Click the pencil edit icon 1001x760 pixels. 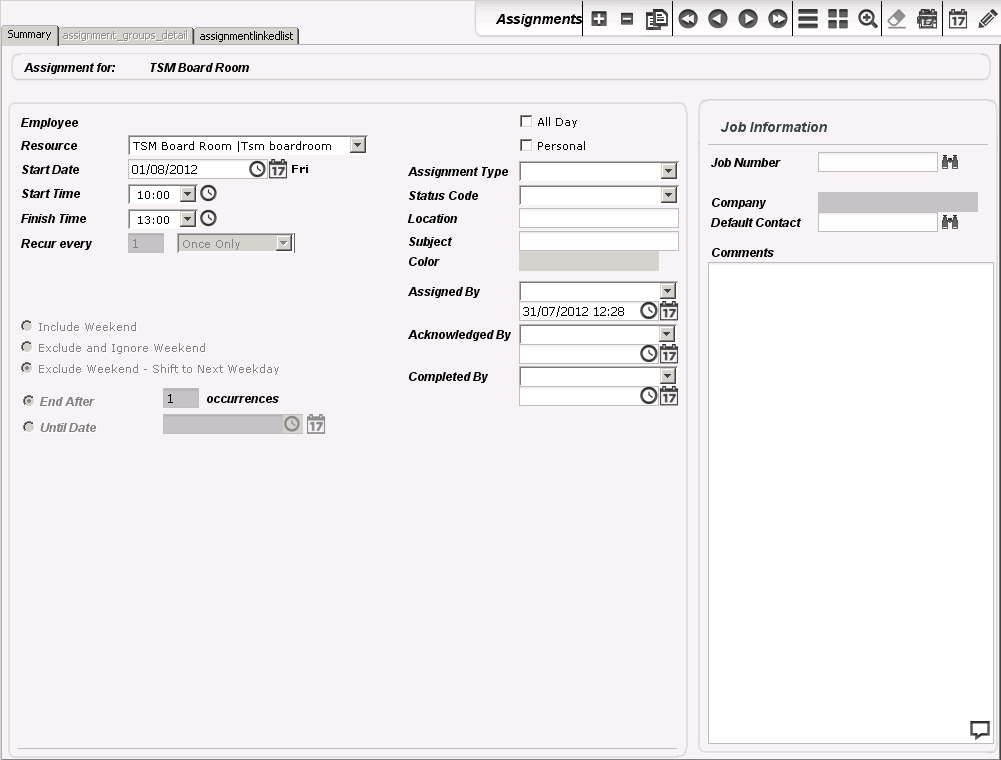(x=988, y=19)
